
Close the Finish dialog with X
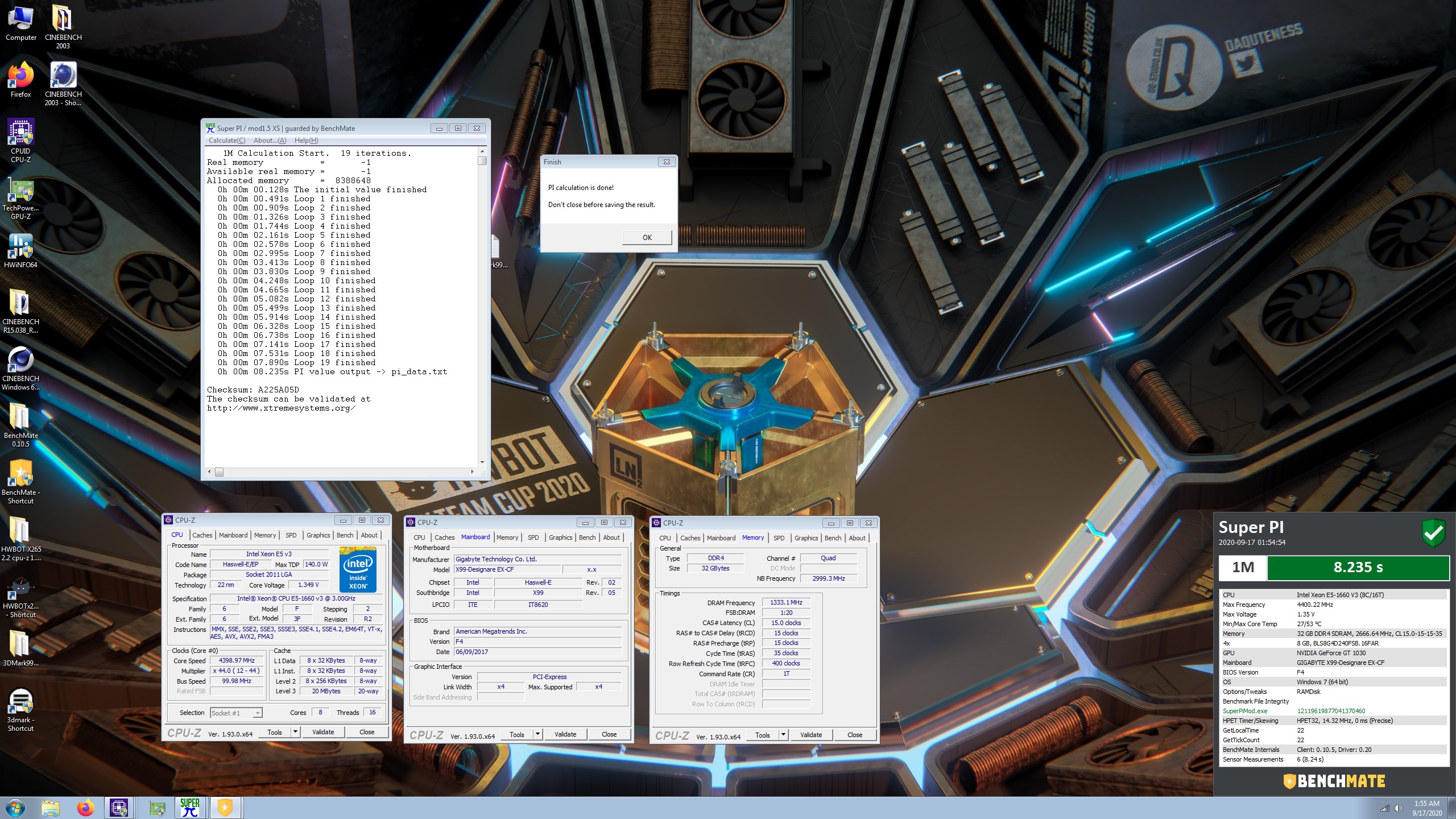(667, 162)
